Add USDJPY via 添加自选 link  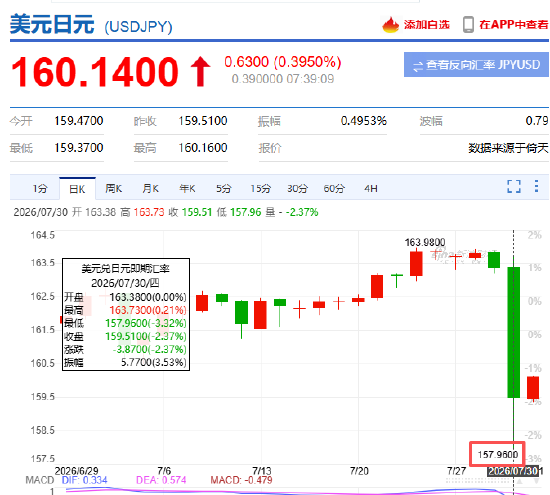(427, 25)
